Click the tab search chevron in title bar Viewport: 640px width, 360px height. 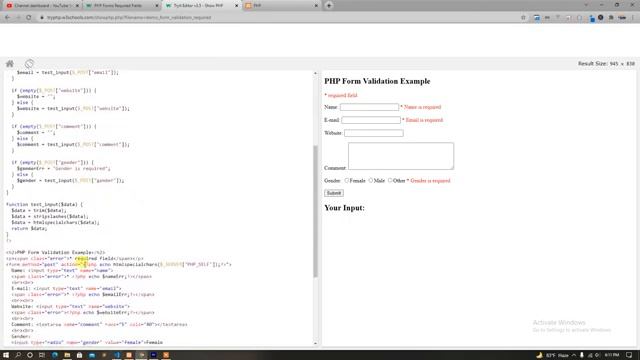[x=586, y=5]
